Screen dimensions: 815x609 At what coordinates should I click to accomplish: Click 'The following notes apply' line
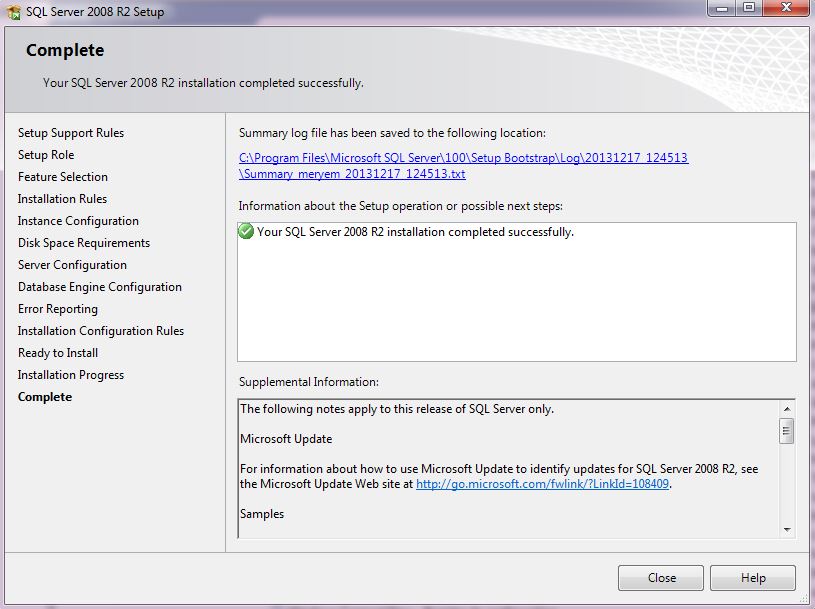point(397,409)
